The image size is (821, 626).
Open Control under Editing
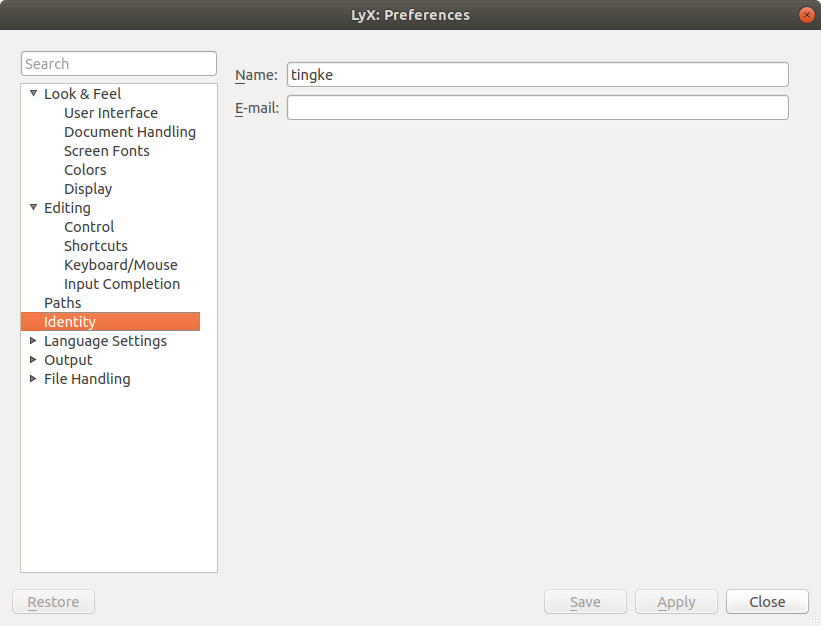point(89,227)
